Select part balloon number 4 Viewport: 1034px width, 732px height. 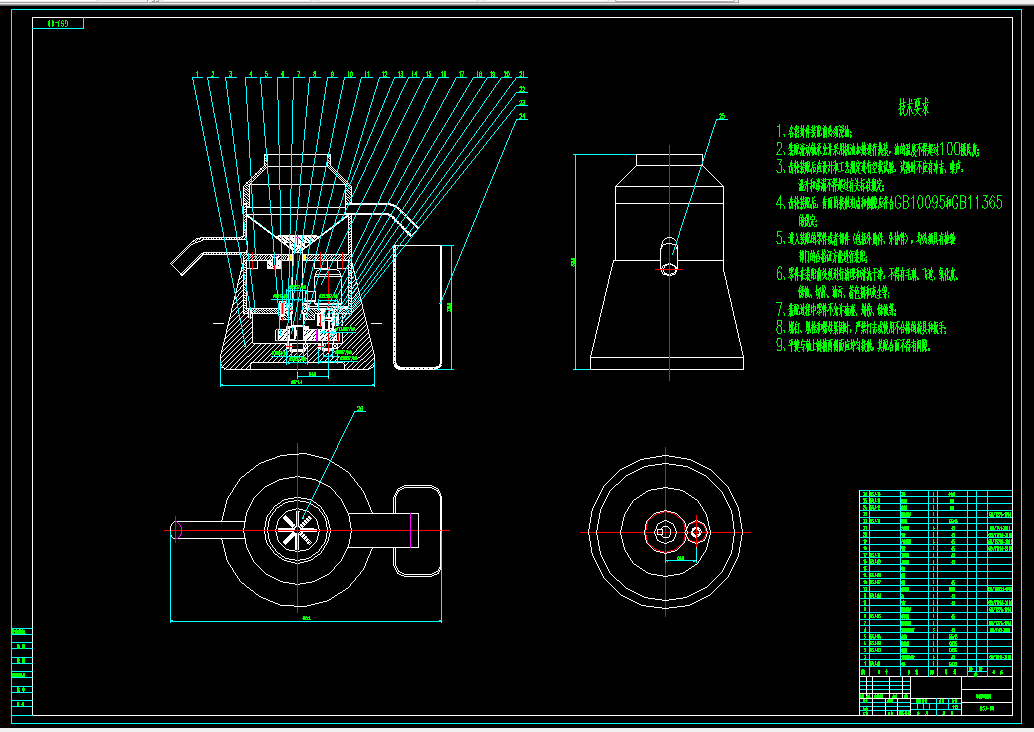point(251,75)
